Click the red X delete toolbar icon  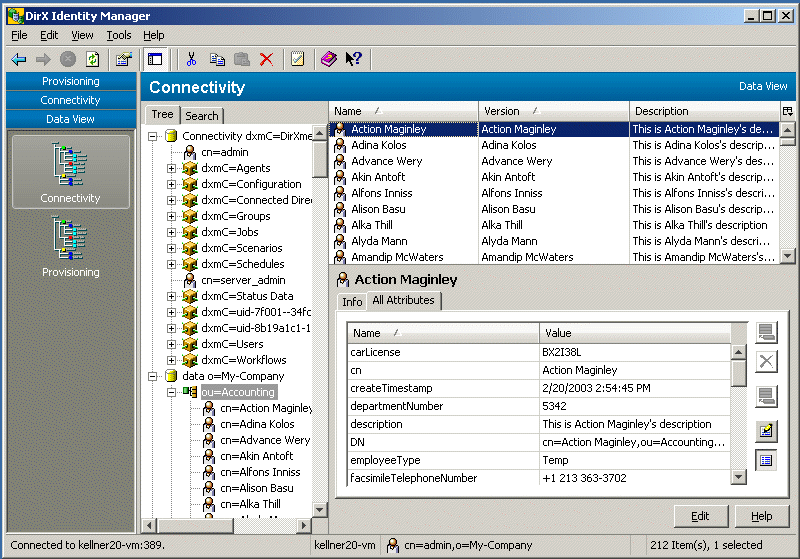[x=266, y=59]
